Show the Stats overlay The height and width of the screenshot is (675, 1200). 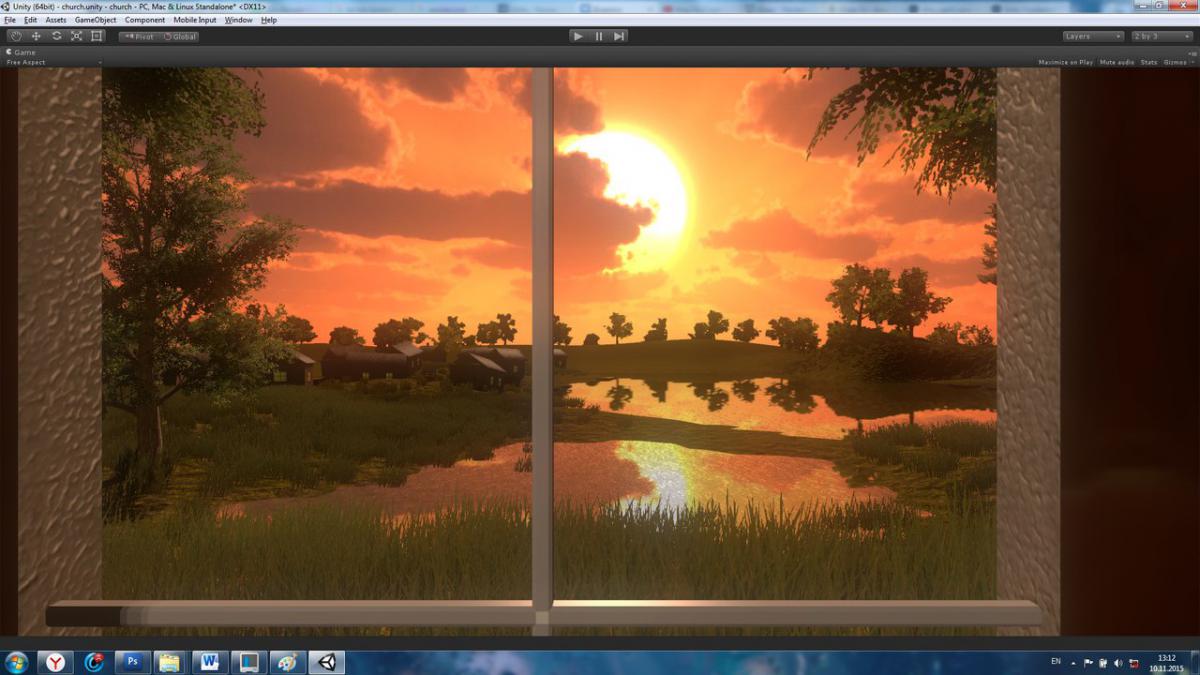[1149, 62]
